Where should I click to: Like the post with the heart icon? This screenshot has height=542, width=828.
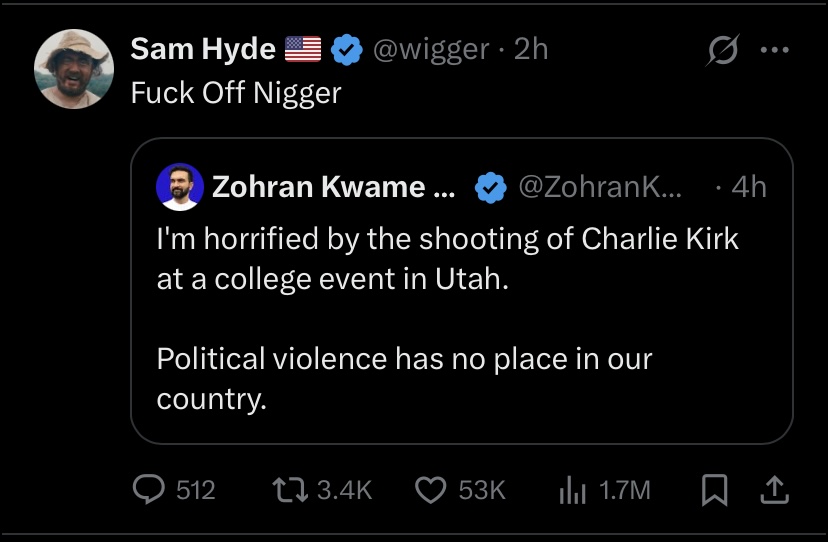430,489
